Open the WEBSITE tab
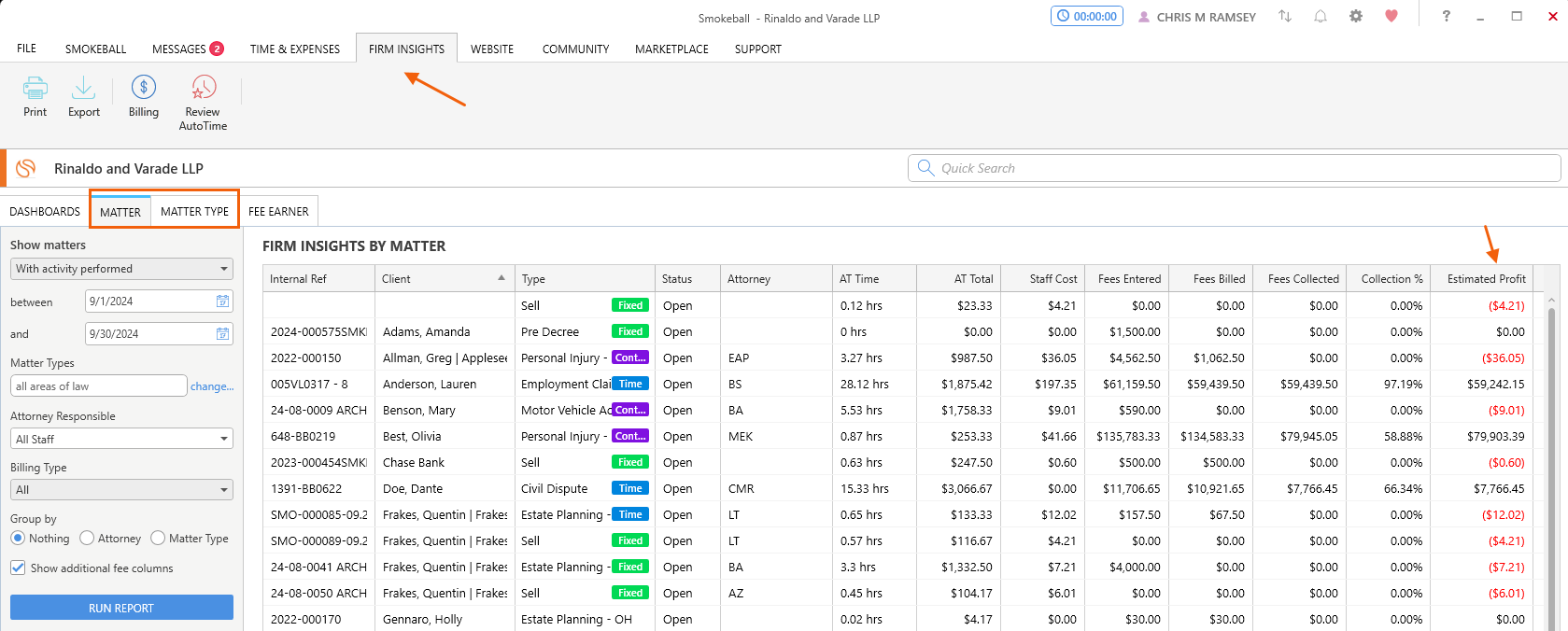1568x631 pixels. coord(492,49)
